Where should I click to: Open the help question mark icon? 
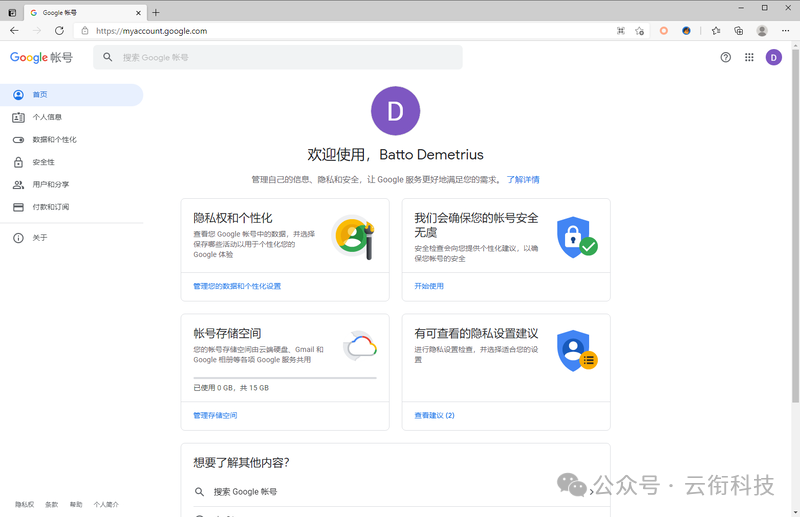coord(726,57)
